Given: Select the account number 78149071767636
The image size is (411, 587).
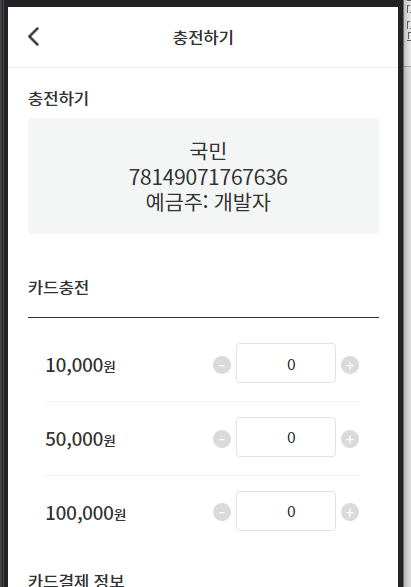Looking at the screenshot, I should [208, 177].
